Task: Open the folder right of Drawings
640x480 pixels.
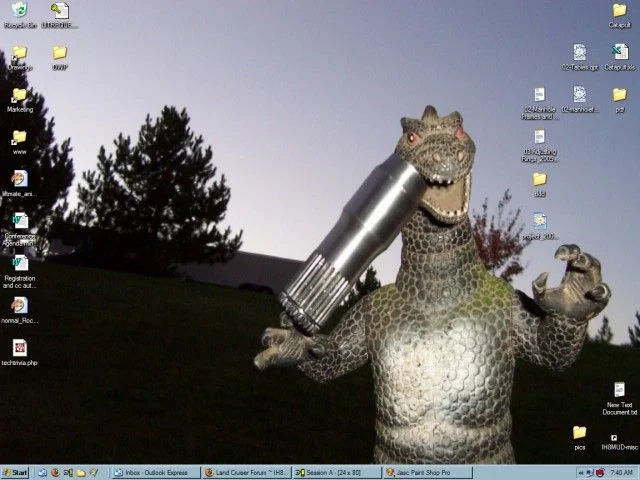Action: pos(60,58)
